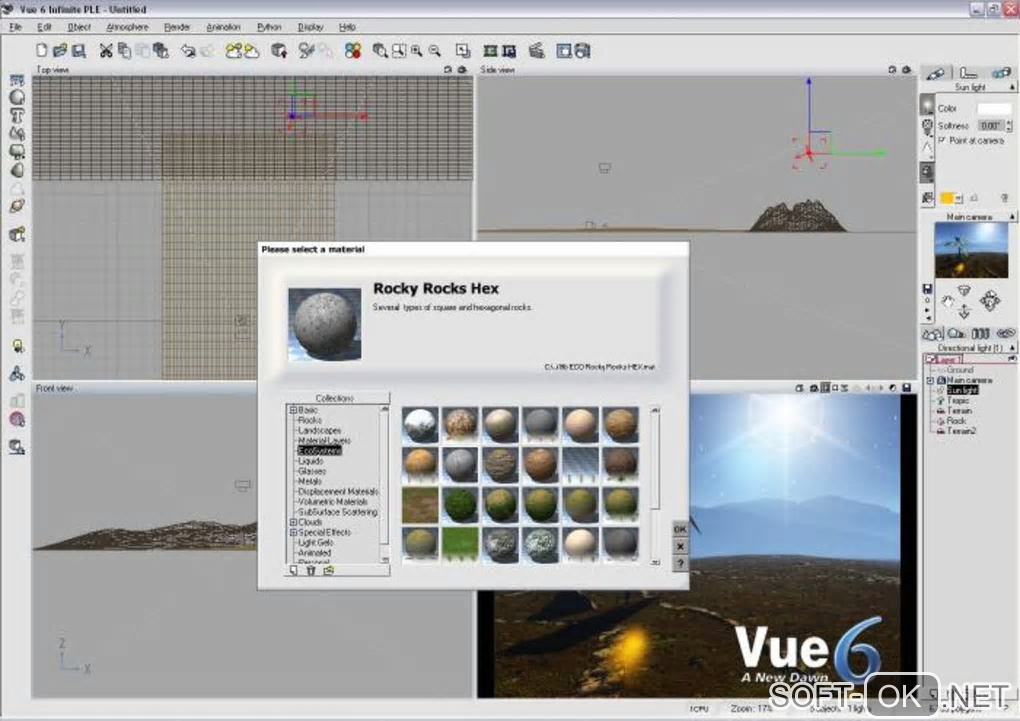The width and height of the screenshot is (1020, 721).
Task: Open the Edit menu
Action: [44, 27]
